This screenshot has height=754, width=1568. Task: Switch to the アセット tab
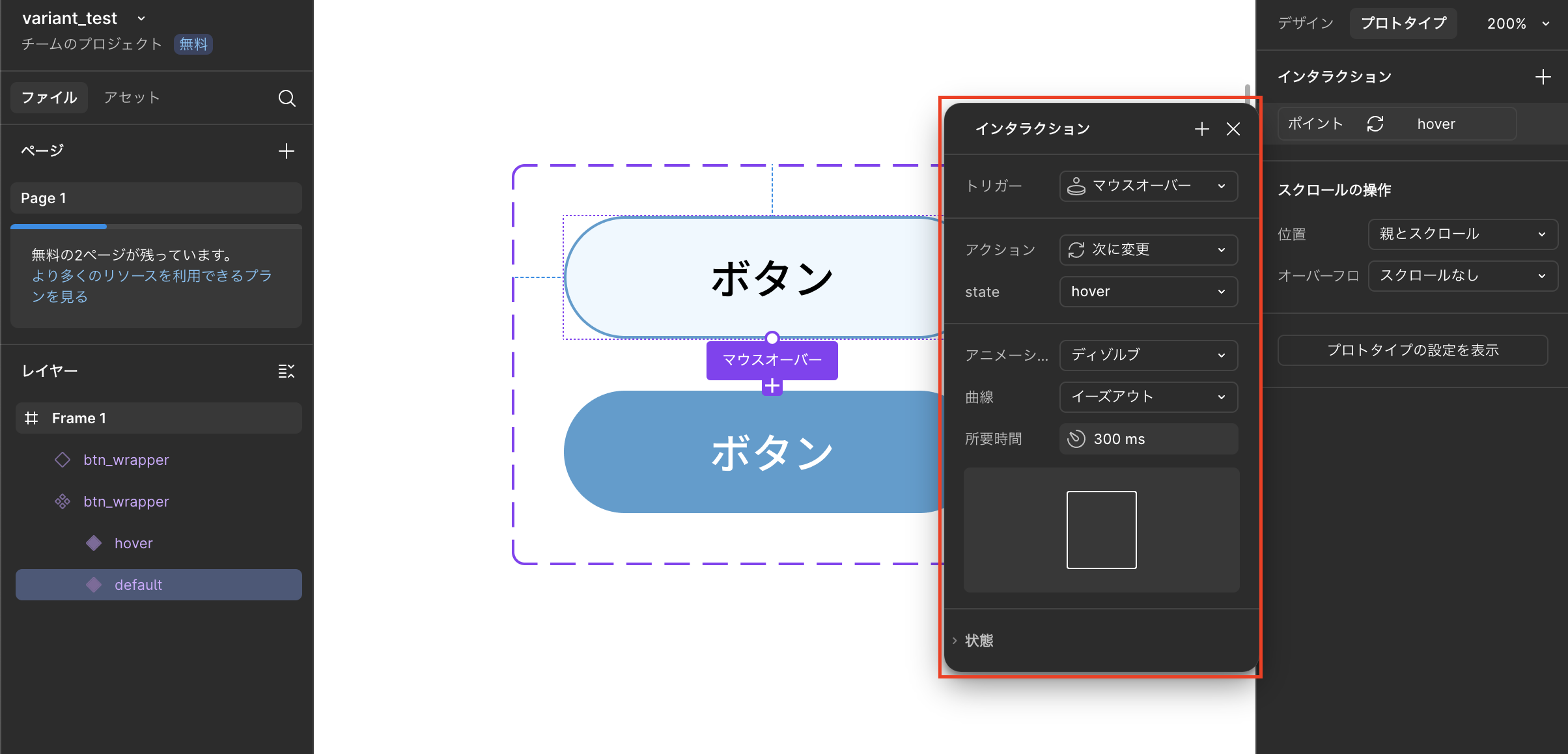(132, 98)
